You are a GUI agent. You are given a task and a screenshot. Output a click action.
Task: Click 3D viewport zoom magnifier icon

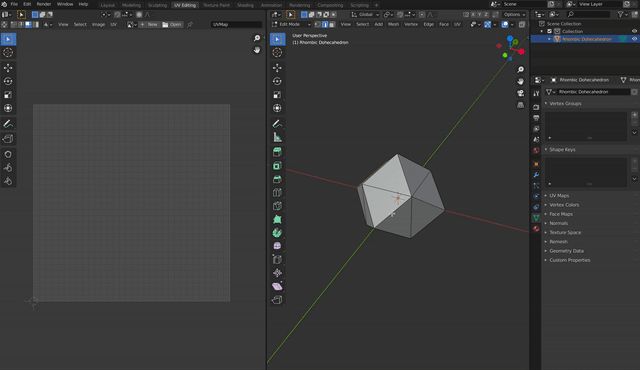click(520, 70)
